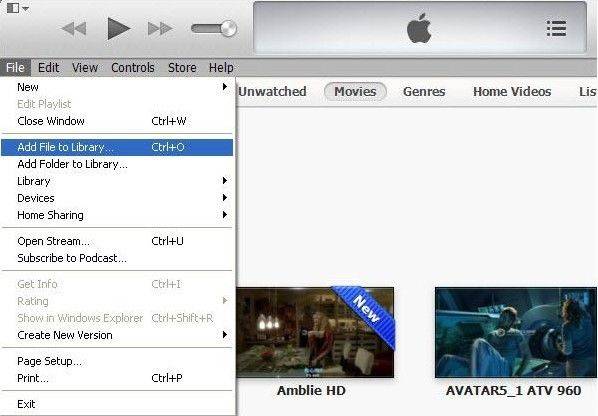Open the View menu
Image resolution: width=598 pixels, height=416 pixels.
pyautogui.click(x=85, y=67)
